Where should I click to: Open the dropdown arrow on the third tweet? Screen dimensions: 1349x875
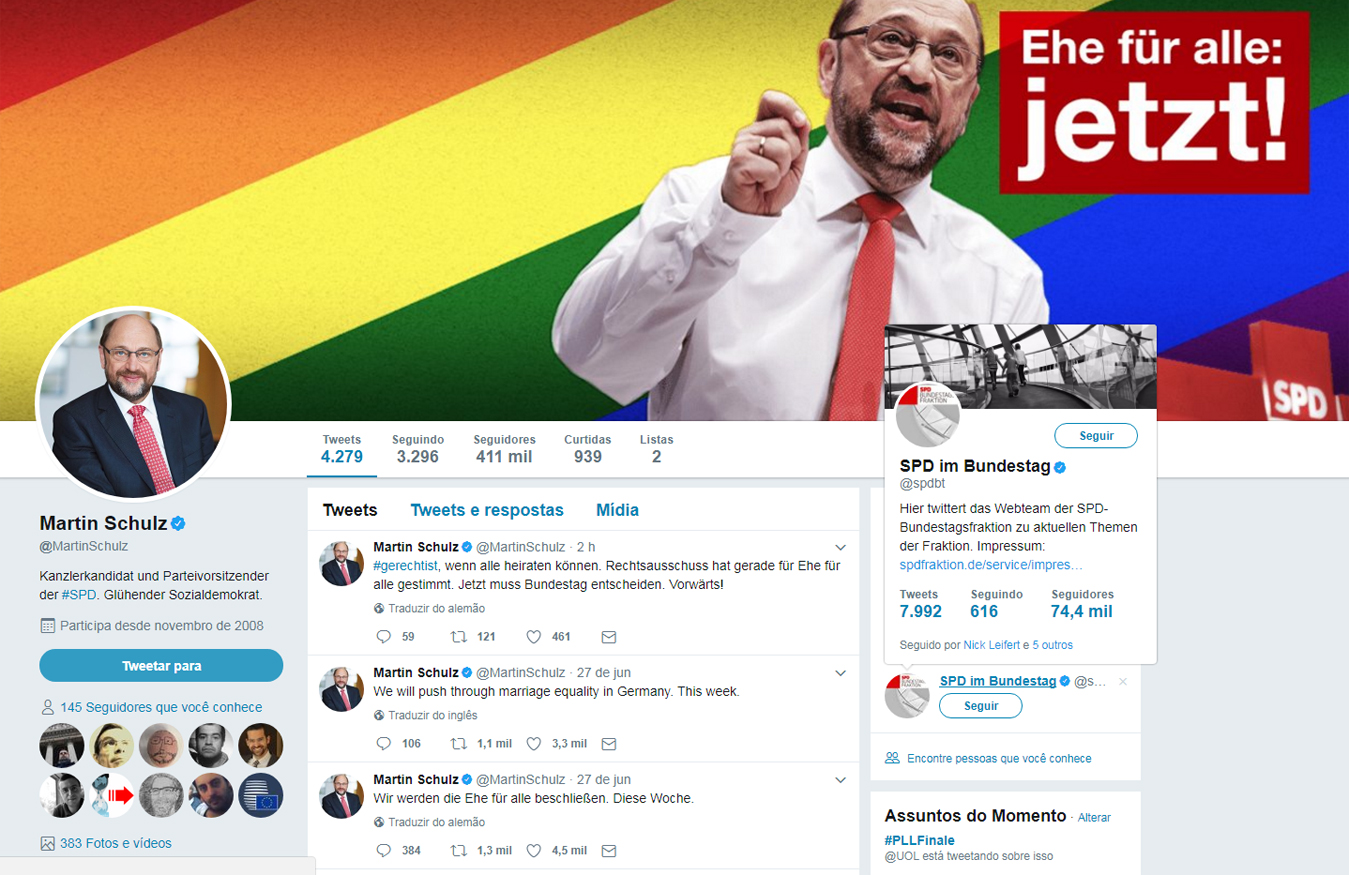840,780
